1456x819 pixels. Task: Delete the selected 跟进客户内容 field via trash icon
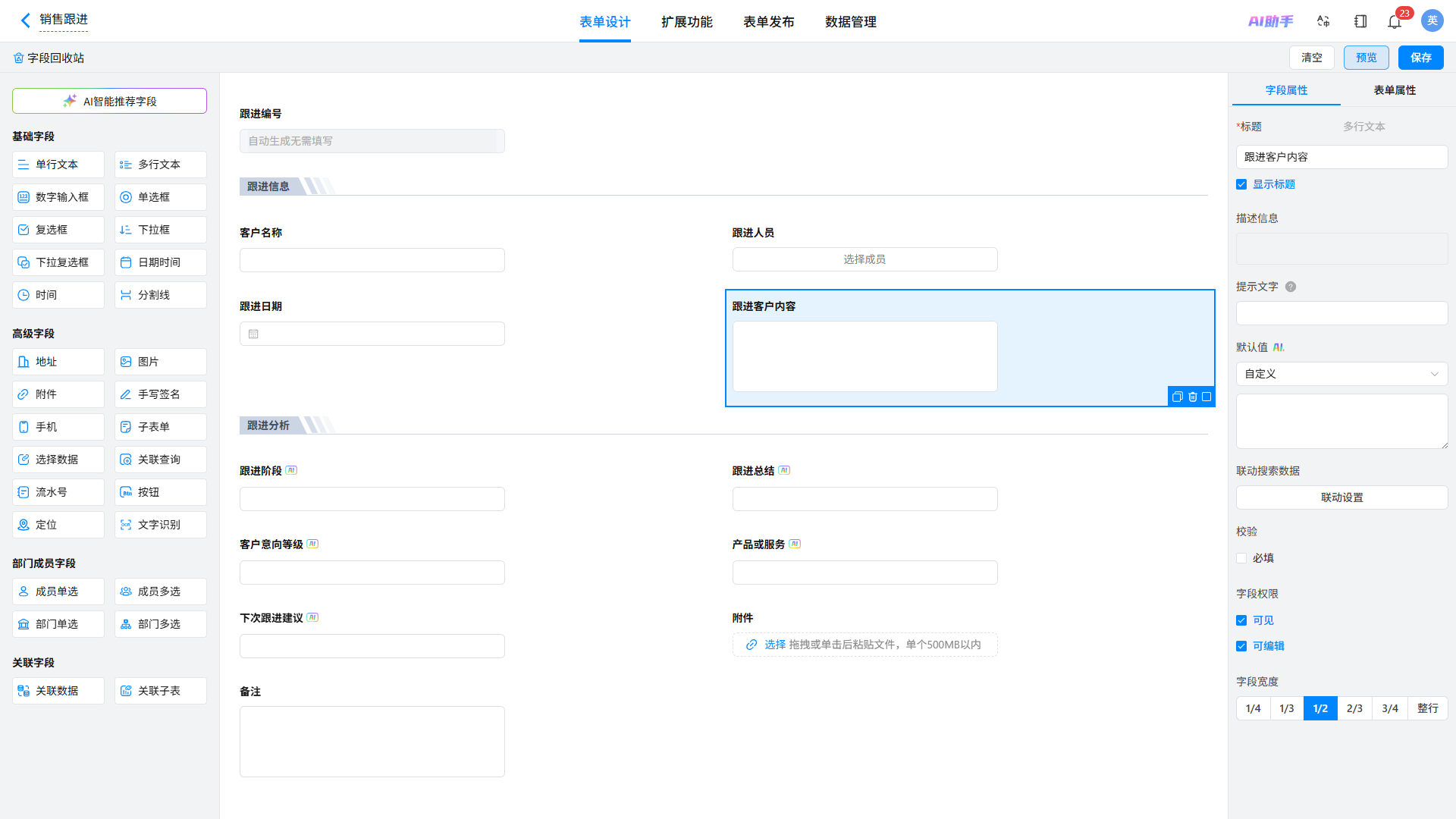coord(1193,397)
